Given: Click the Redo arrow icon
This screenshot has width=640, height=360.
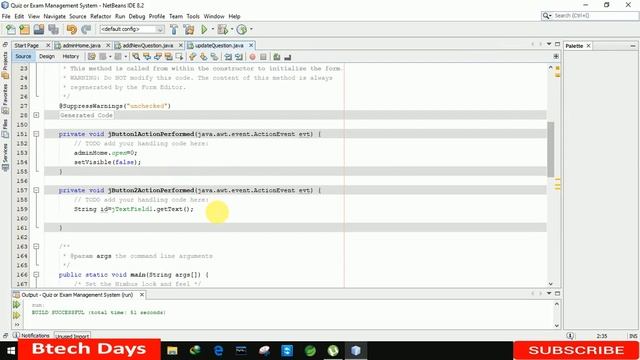Looking at the screenshot, I should 86,29.
